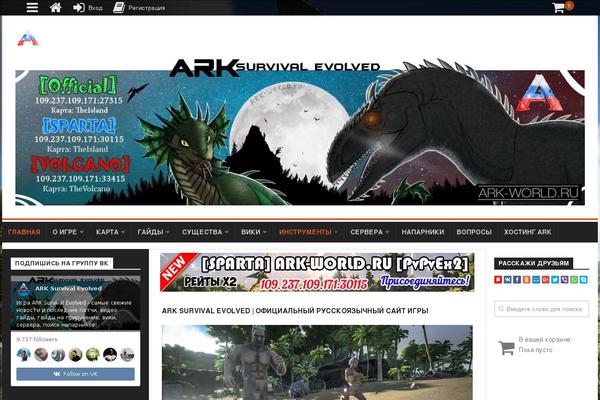Share page via WhatsApp icon
This screenshot has height=400, width=600.
point(574,280)
